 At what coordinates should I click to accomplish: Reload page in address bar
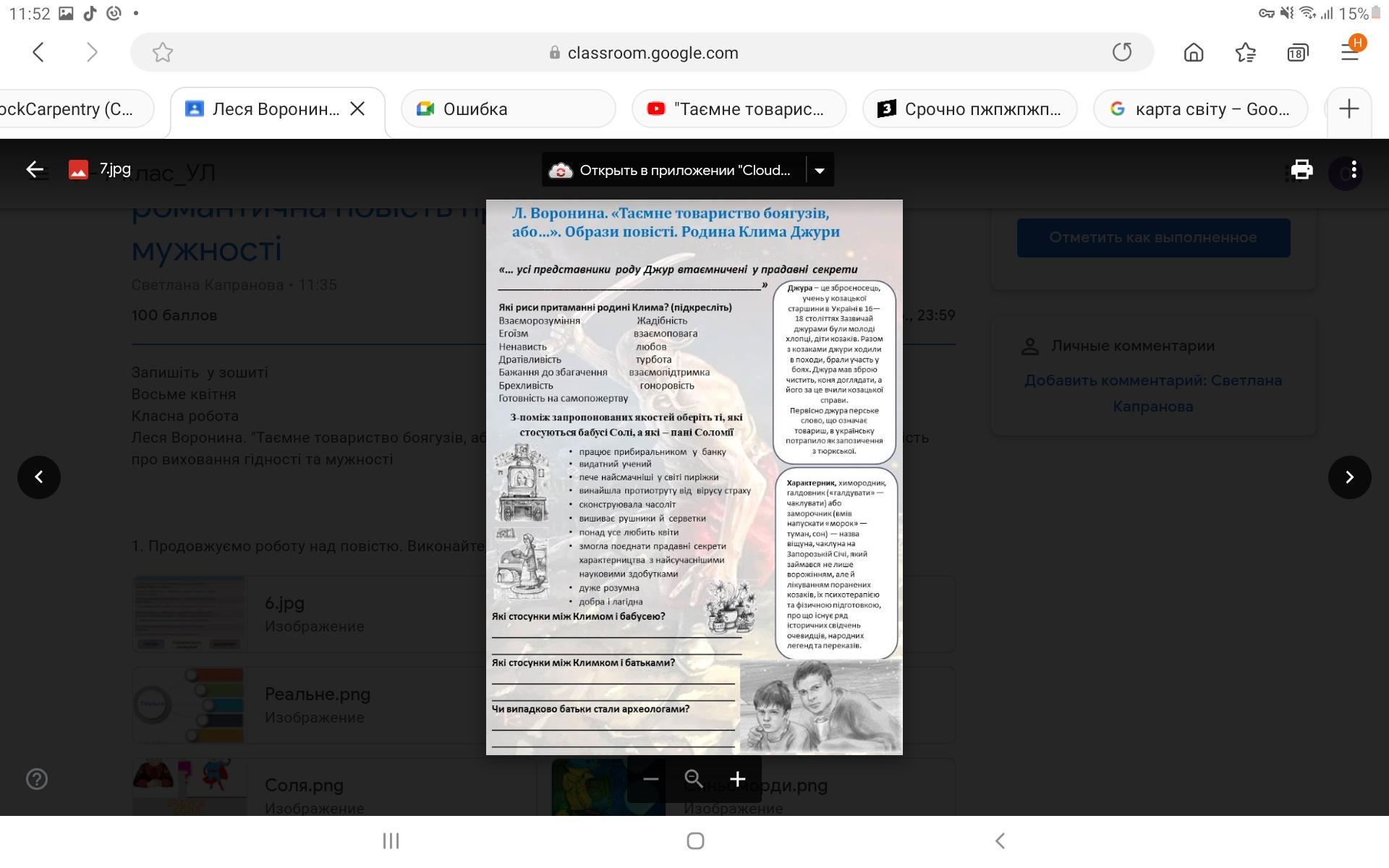pyautogui.click(x=1122, y=52)
